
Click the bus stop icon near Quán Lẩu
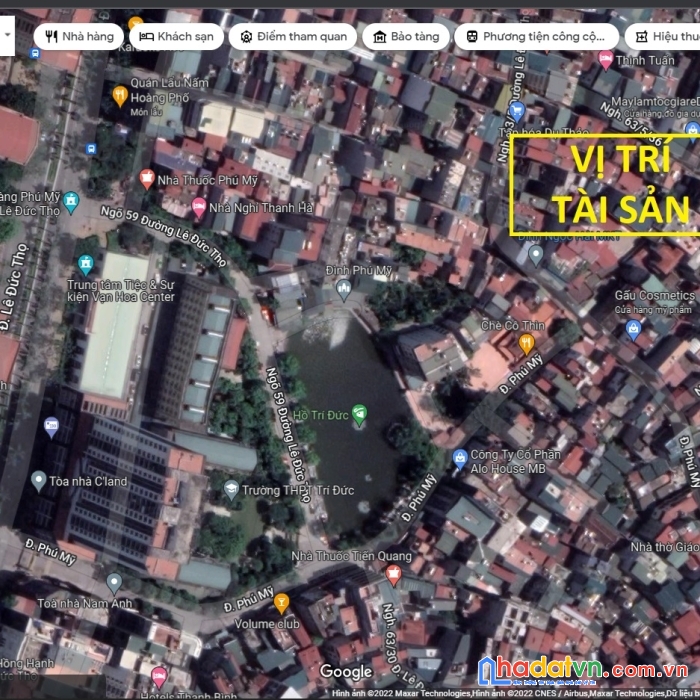click(91, 148)
